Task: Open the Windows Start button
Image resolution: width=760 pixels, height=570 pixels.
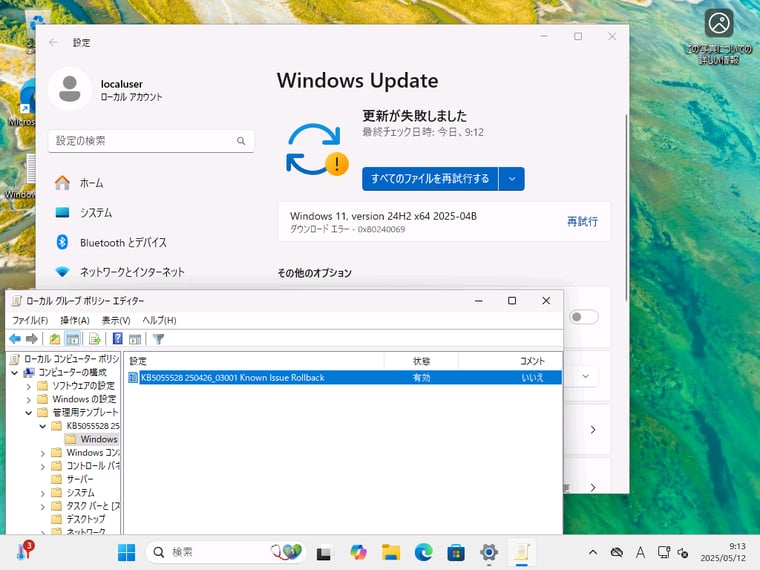Action: pos(127,552)
